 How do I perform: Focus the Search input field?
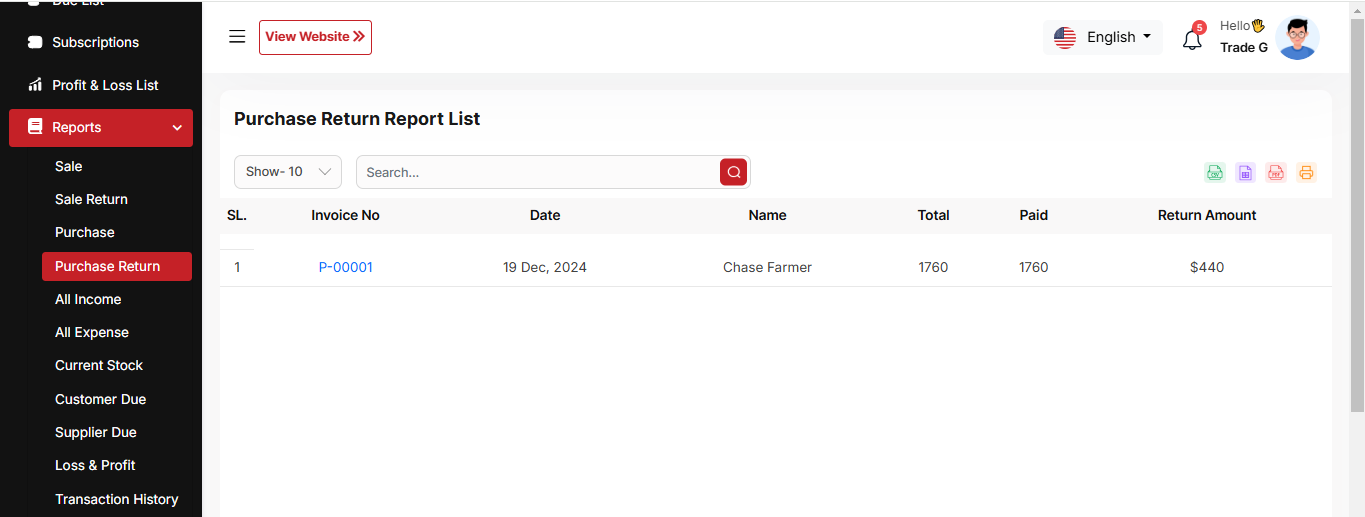(538, 172)
